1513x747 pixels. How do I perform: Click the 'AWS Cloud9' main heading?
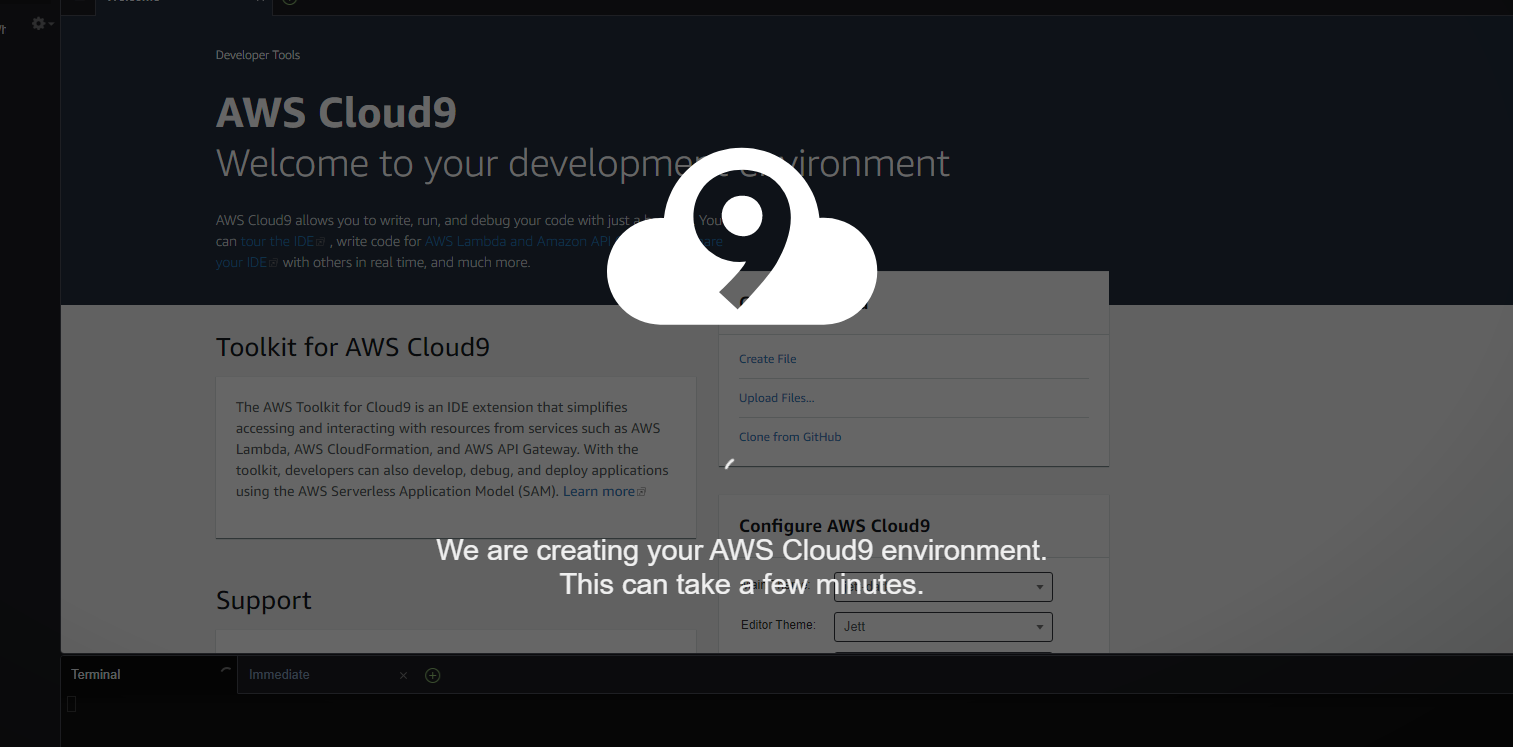point(336,112)
